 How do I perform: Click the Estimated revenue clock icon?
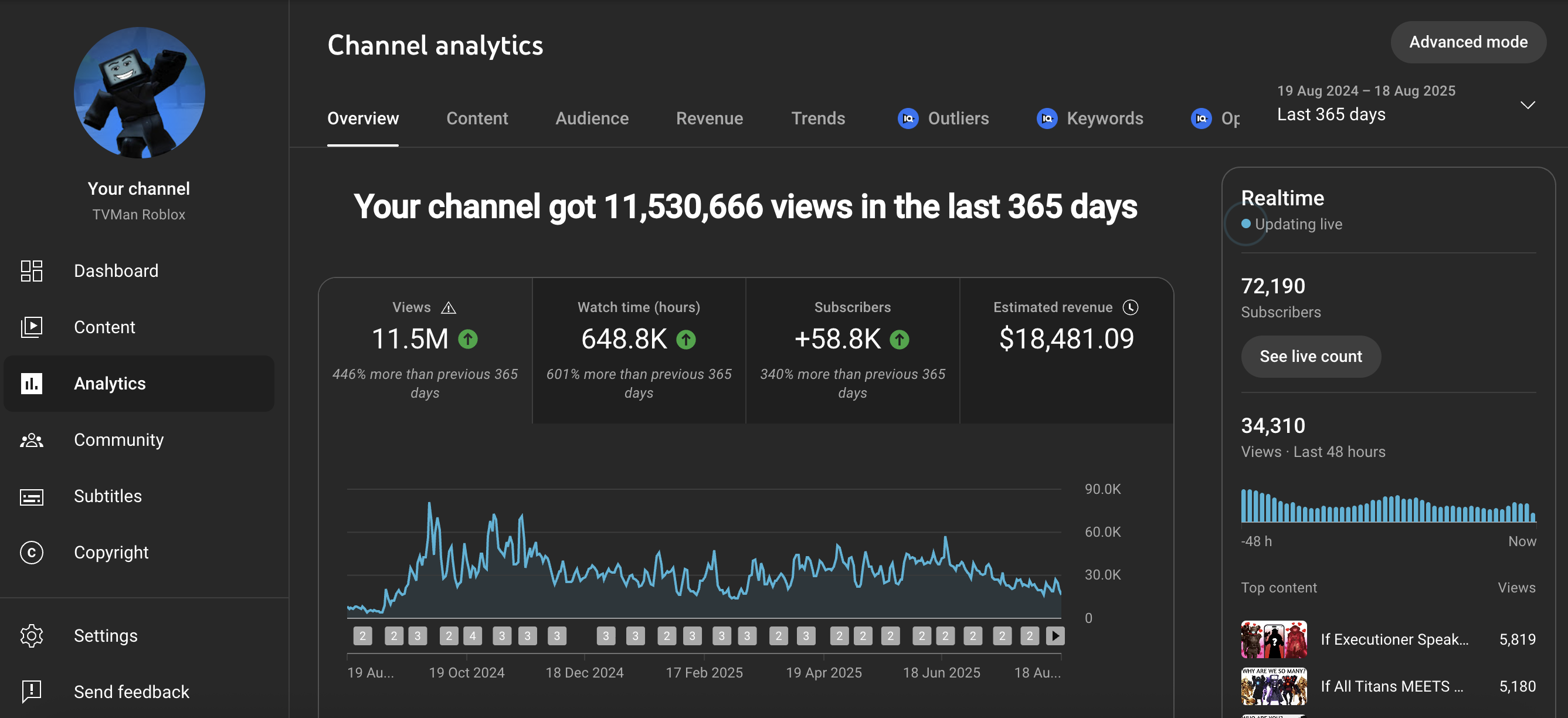point(1131,307)
